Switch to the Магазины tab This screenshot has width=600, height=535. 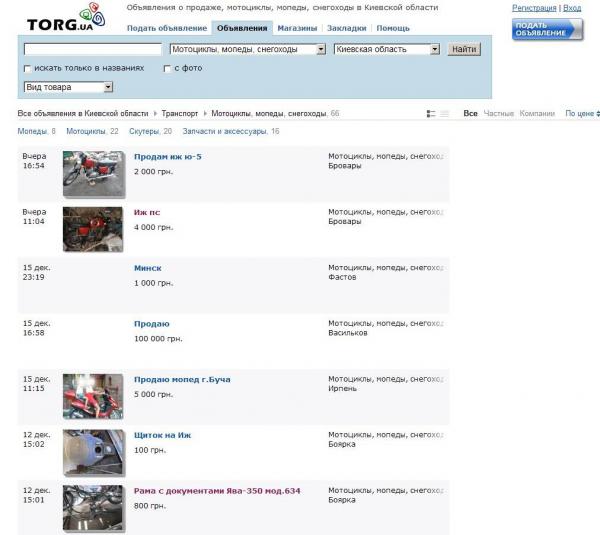click(x=297, y=28)
